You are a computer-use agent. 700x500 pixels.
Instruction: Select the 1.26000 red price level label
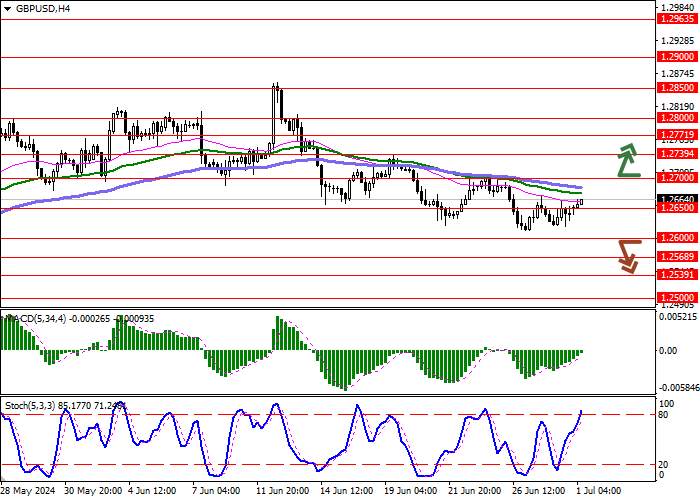point(677,238)
